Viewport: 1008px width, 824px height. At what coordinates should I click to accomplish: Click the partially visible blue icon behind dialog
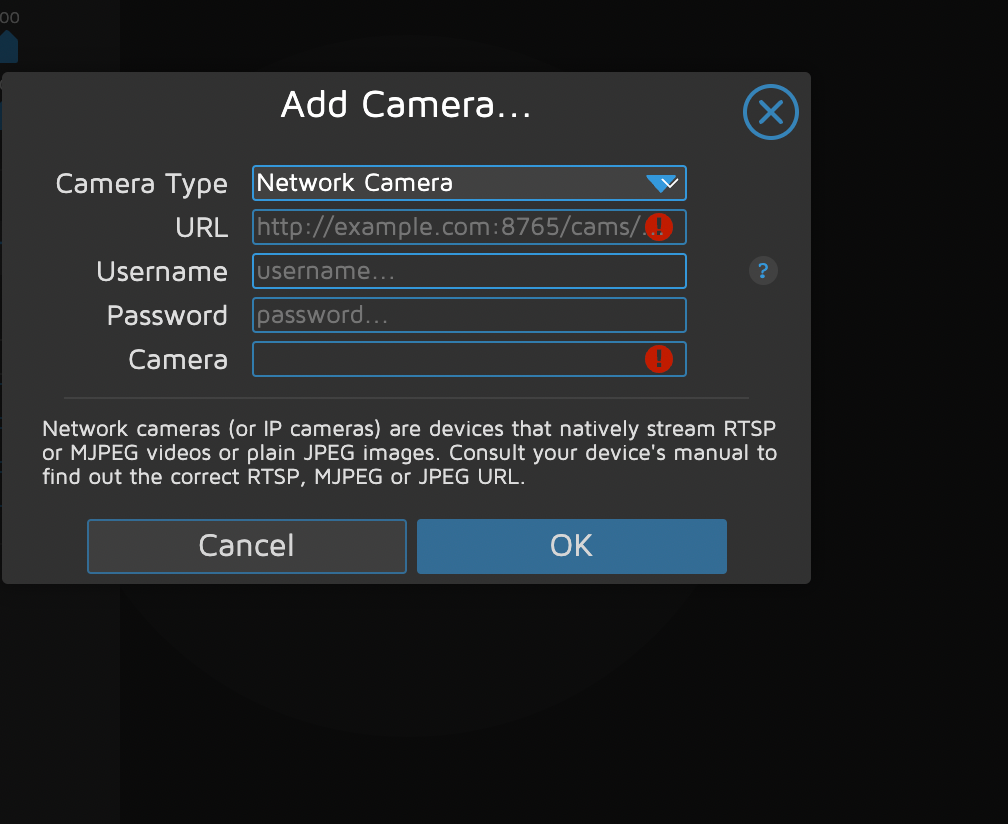(8, 46)
